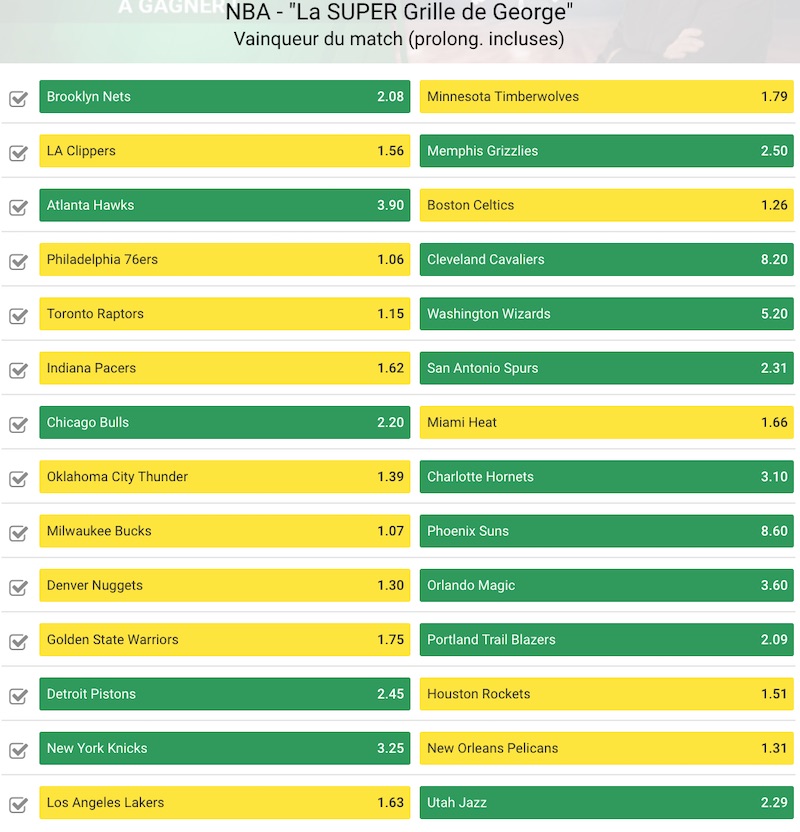The height and width of the screenshot is (832, 800).
Task: Select Oklahoma City Thunder at 1.39
Action: click(224, 477)
